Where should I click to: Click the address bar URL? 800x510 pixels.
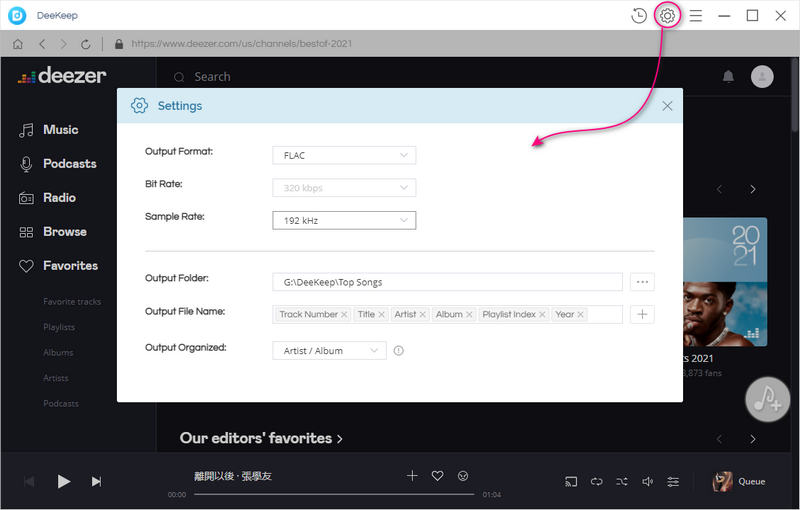[242, 44]
